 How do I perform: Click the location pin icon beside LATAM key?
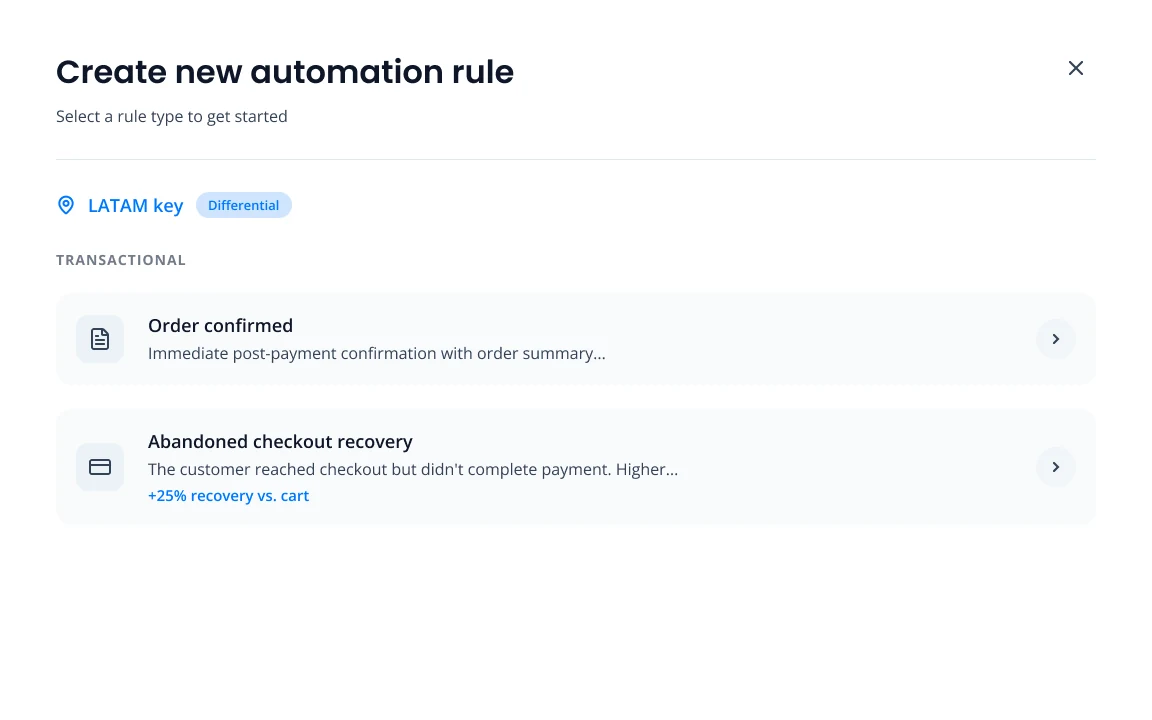coord(66,205)
